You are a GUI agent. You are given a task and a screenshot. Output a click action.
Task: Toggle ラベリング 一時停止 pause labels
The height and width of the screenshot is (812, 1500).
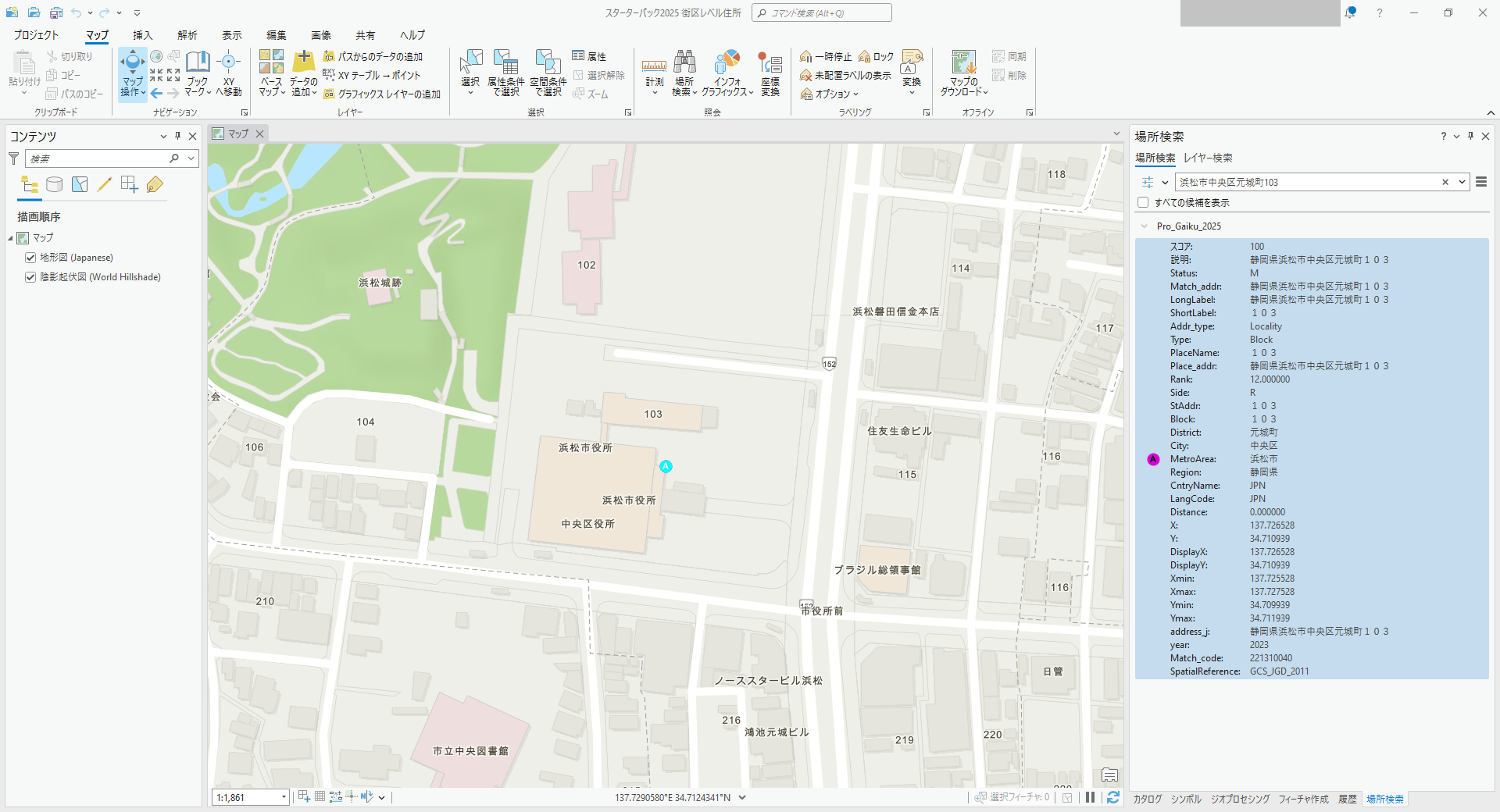826,57
